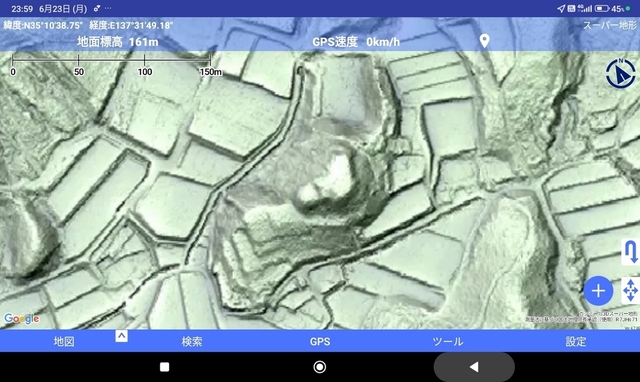Tap the 150m scale bar label
The height and width of the screenshot is (382, 640).
(x=211, y=72)
